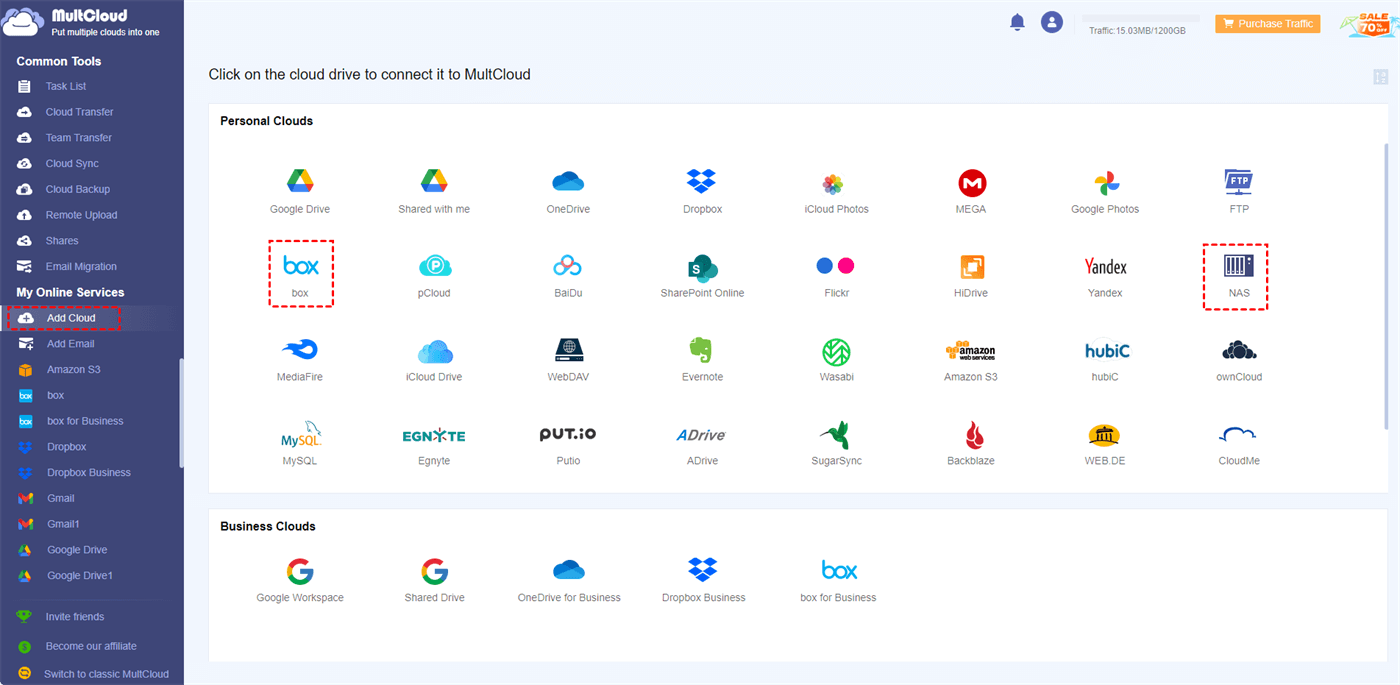The width and height of the screenshot is (1400, 685).
Task: Add the Putio service
Action: coord(568,434)
